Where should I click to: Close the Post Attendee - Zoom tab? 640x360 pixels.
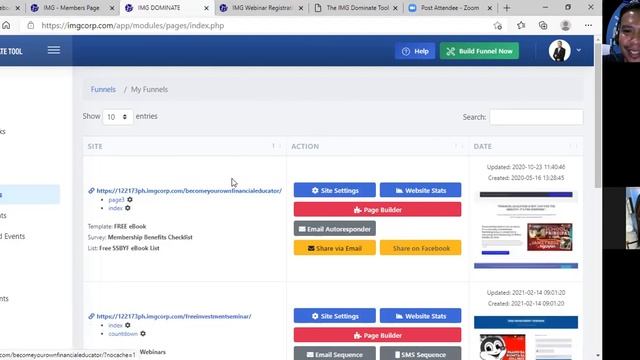490,8
